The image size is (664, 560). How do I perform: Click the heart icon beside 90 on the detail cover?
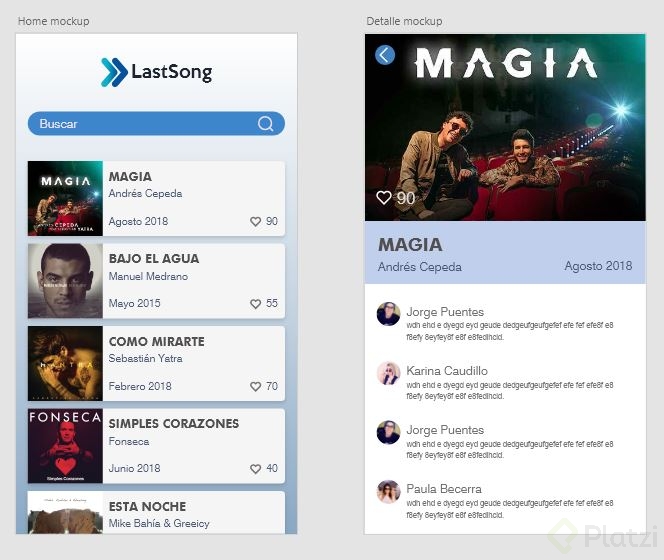(x=384, y=197)
